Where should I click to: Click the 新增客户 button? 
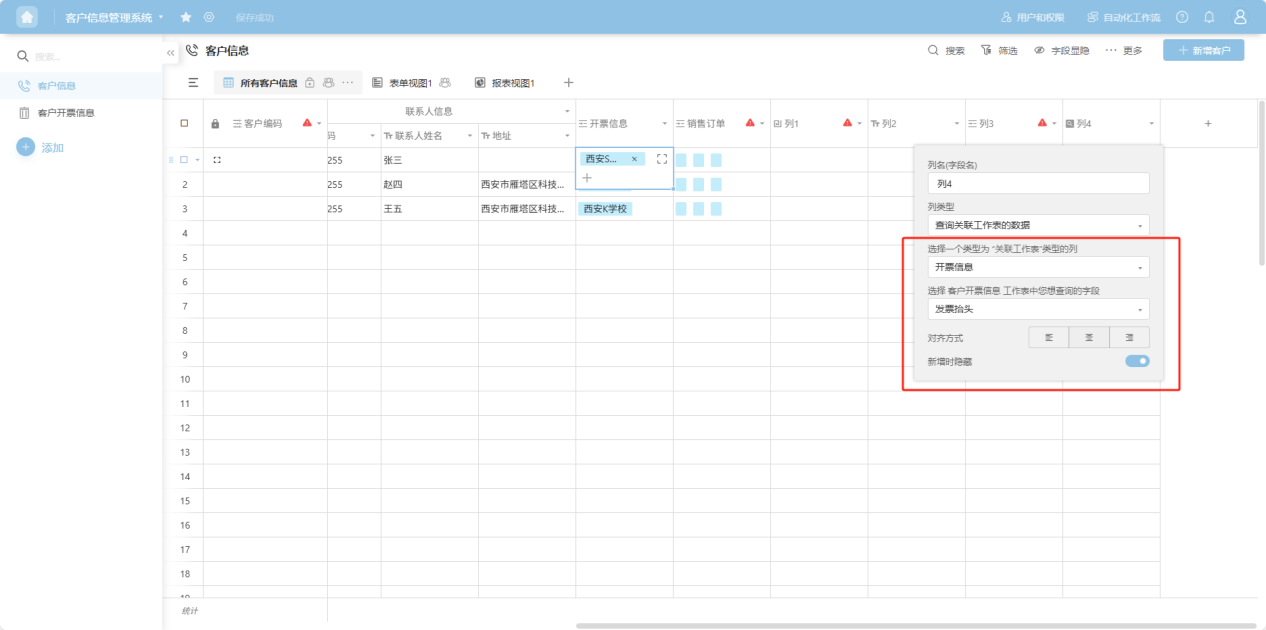pyautogui.click(x=1203, y=50)
